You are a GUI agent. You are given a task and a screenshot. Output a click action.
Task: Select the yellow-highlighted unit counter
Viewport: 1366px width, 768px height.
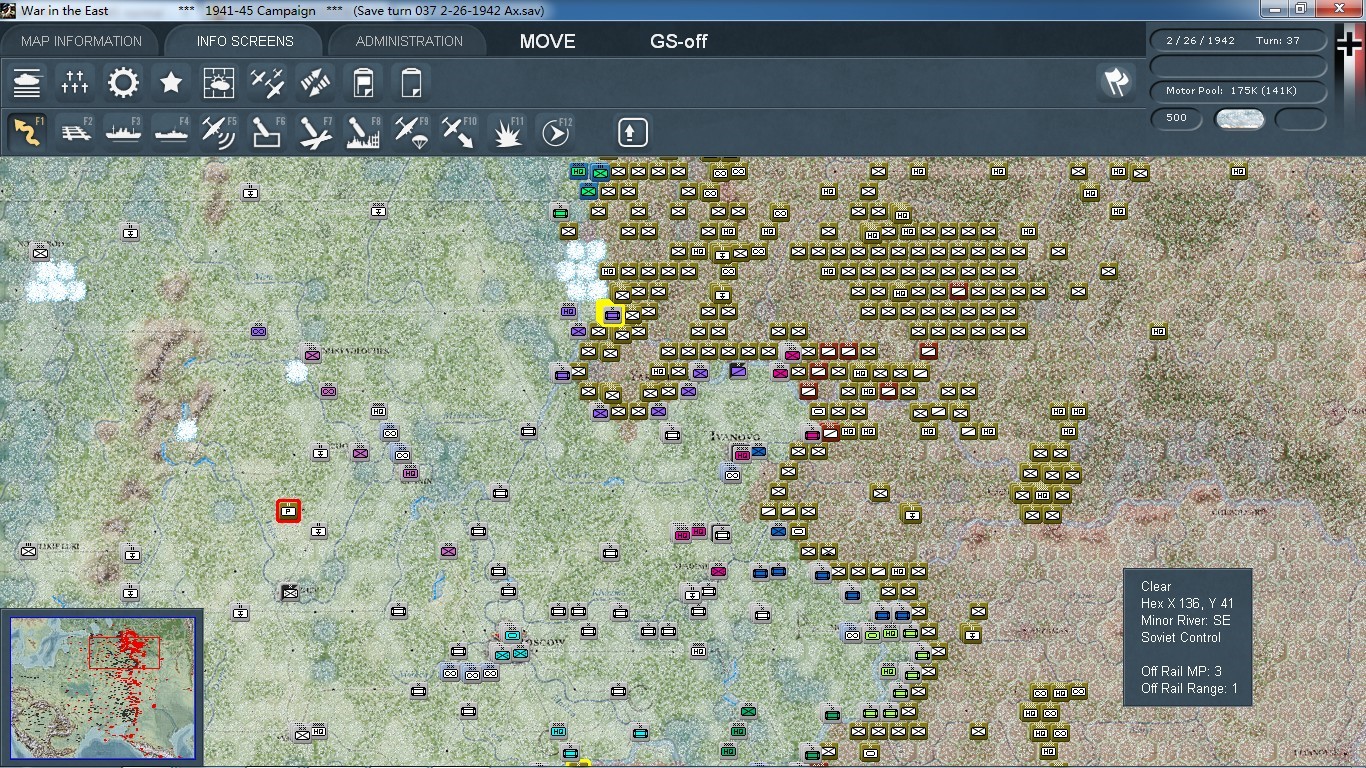[x=610, y=314]
